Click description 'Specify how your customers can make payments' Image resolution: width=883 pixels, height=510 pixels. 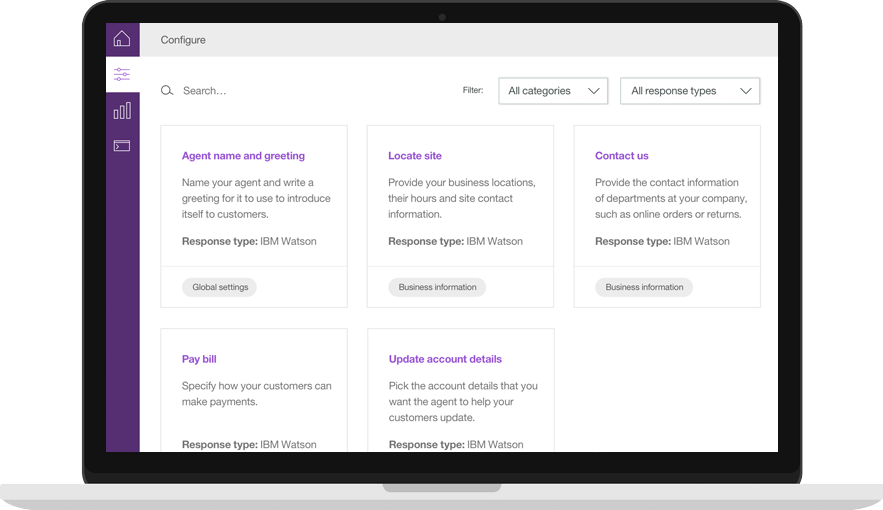257,393
